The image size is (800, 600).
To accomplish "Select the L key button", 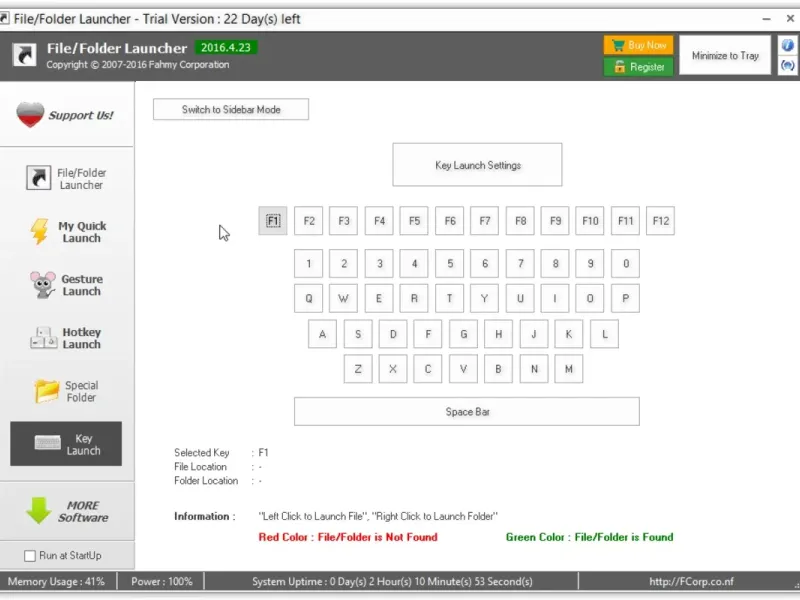I will [604, 334].
